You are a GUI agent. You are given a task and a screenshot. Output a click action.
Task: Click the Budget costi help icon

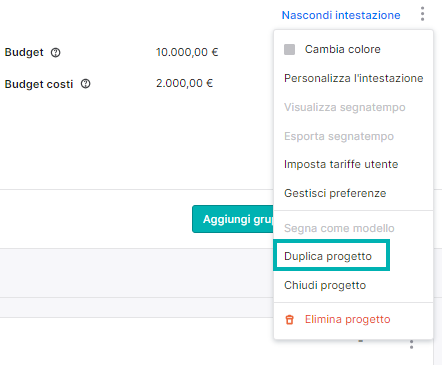click(86, 84)
